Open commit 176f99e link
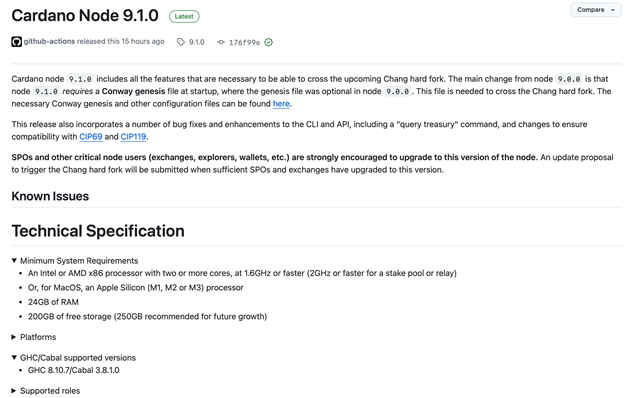The height and width of the screenshot is (398, 625). click(244, 42)
